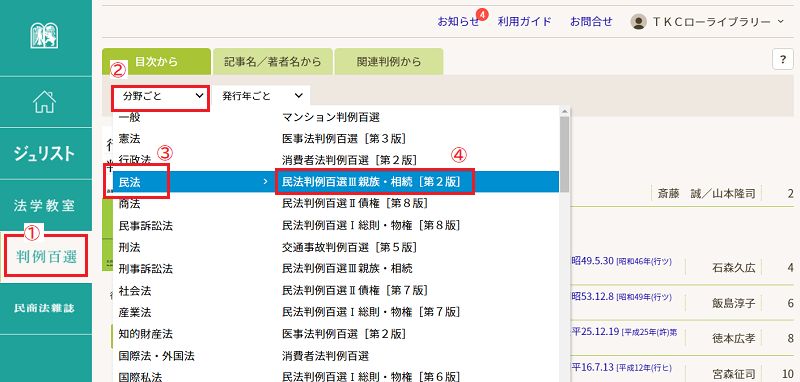Click authors 斎藤 誠／山本隆司
The height and width of the screenshot is (382, 800).
(707, 194)
